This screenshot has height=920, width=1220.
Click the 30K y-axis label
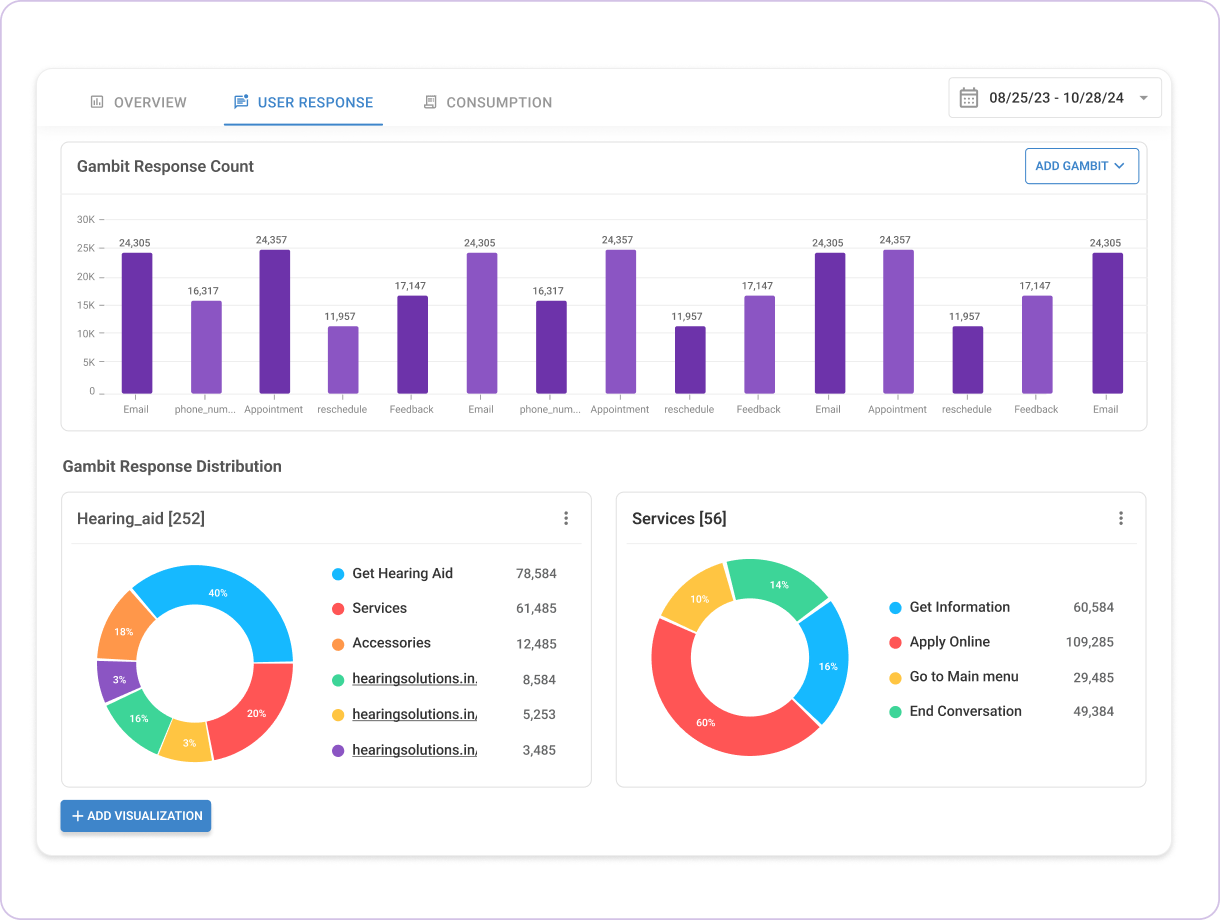[86, 219]
